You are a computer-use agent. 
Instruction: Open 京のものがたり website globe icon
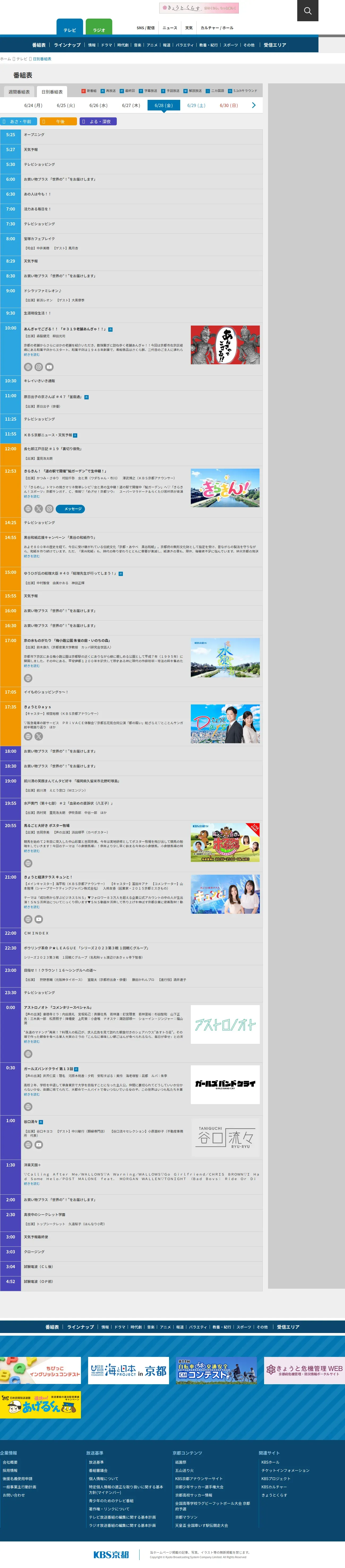28,678
